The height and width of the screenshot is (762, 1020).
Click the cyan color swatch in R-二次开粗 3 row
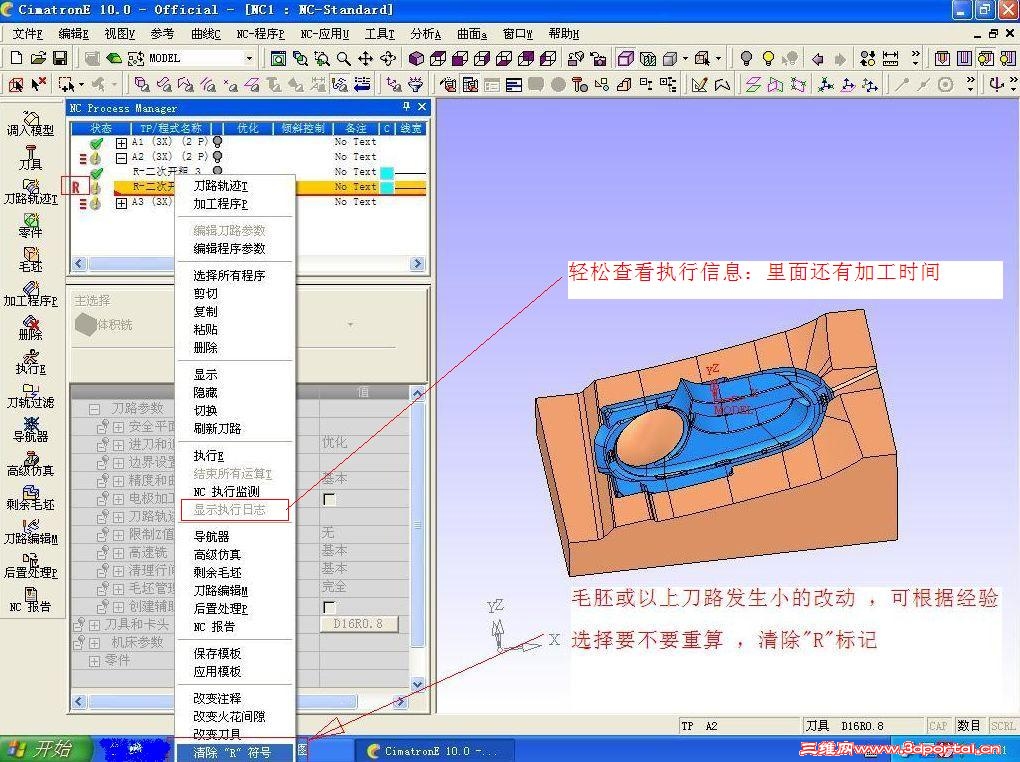[x=387, y=172]
